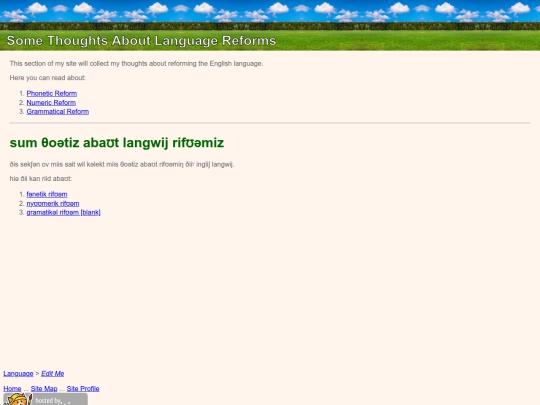Open the Site Map link
The width and height of the screenshot is (540, 405).
point(44,389)
